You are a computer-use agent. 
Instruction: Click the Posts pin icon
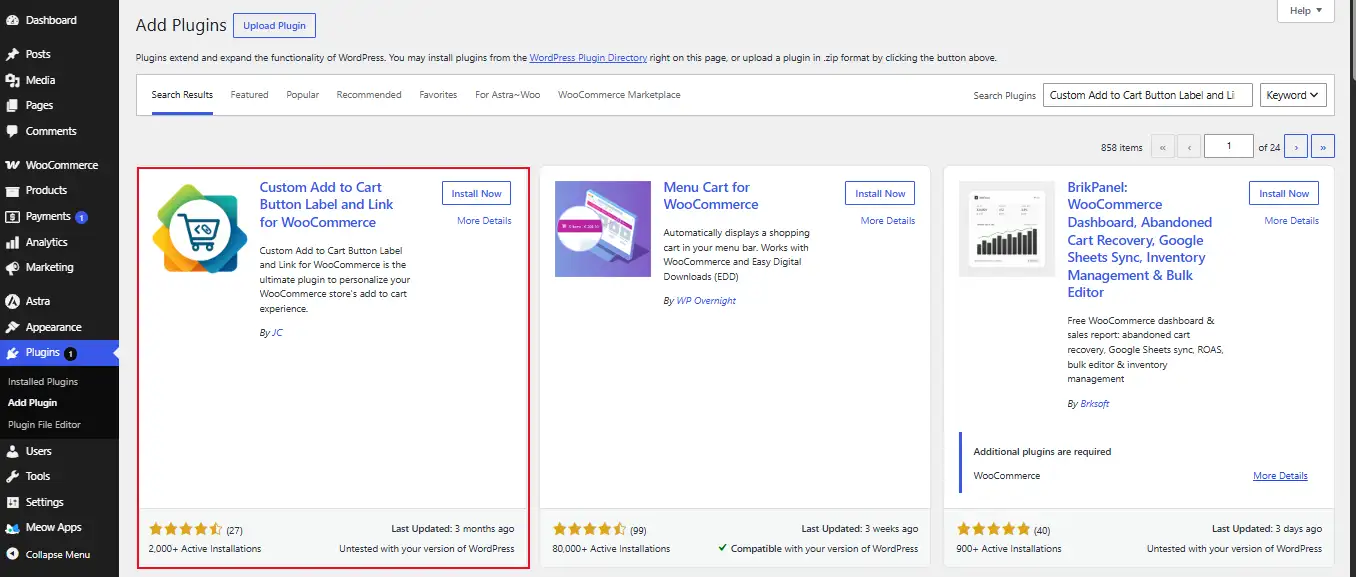(13, 54)
